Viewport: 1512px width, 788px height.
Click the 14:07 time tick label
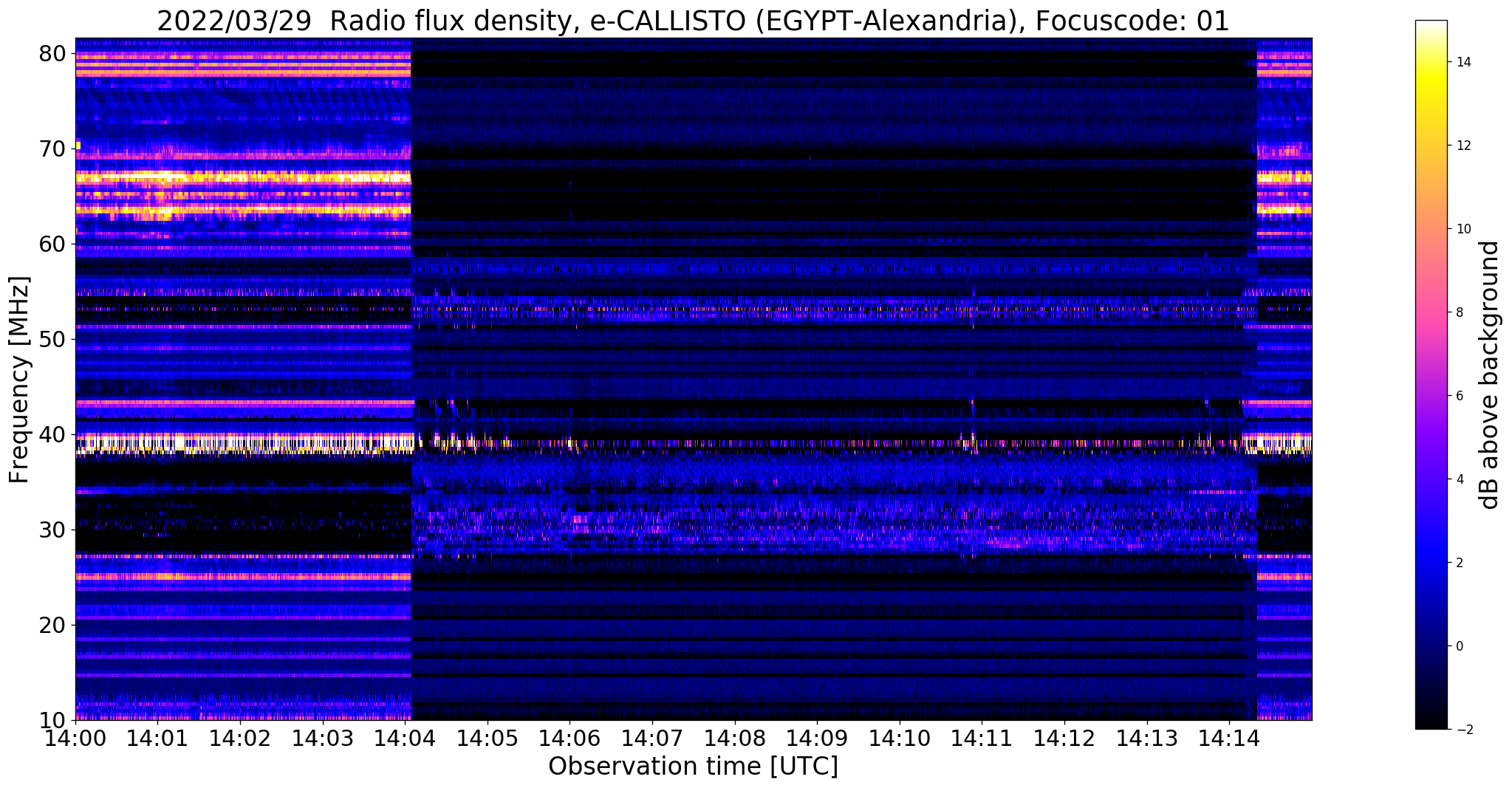click(652, 738)
